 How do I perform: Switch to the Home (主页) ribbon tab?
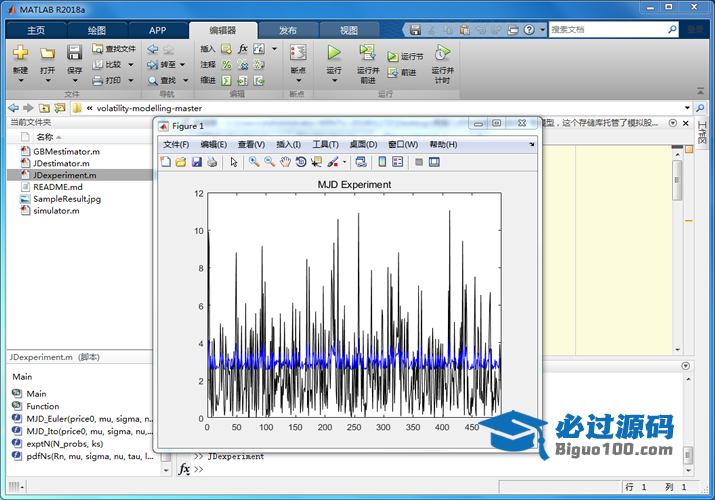(36, 31)
